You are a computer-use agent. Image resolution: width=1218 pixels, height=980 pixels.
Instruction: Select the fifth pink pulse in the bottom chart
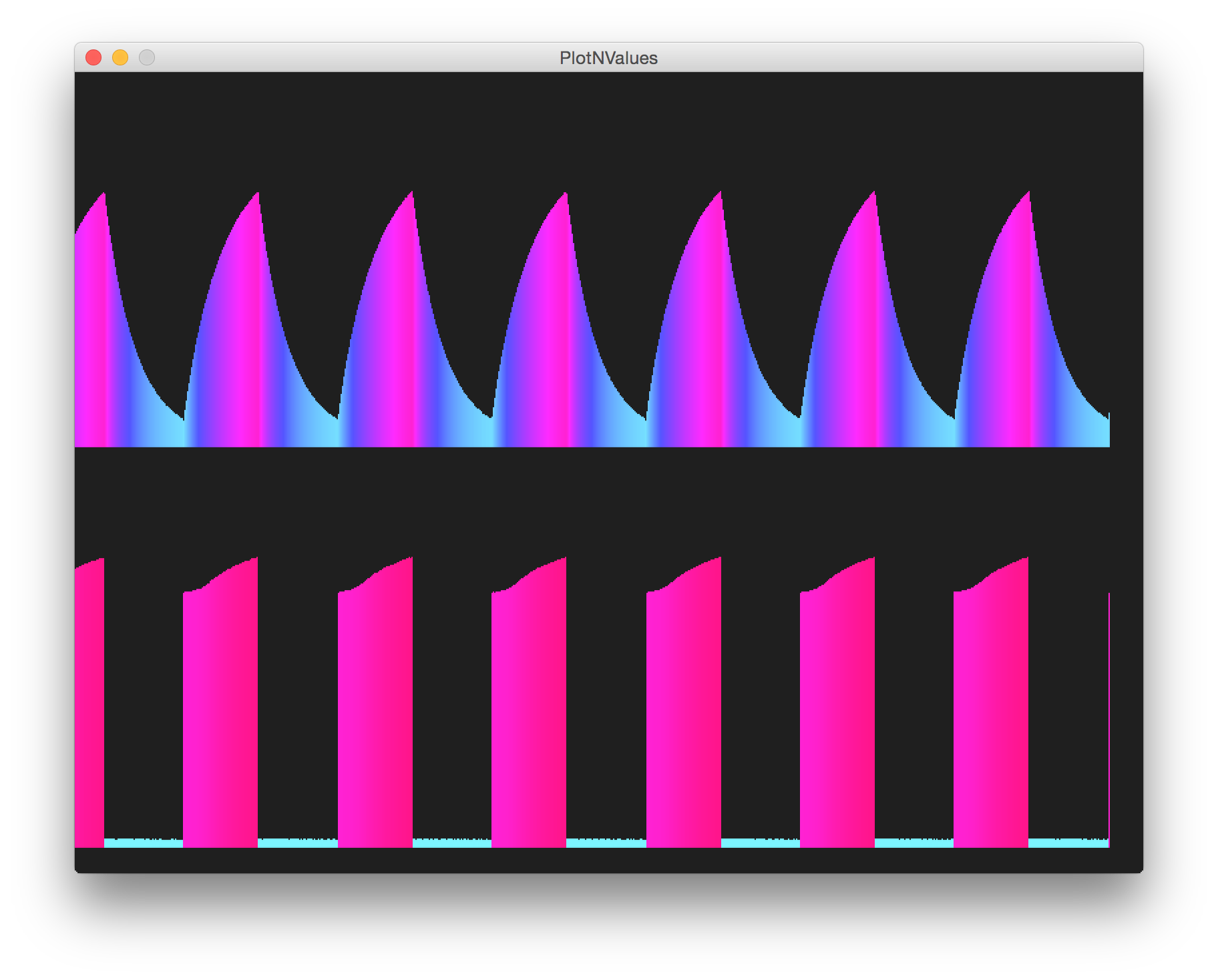[x=684, y=701]
